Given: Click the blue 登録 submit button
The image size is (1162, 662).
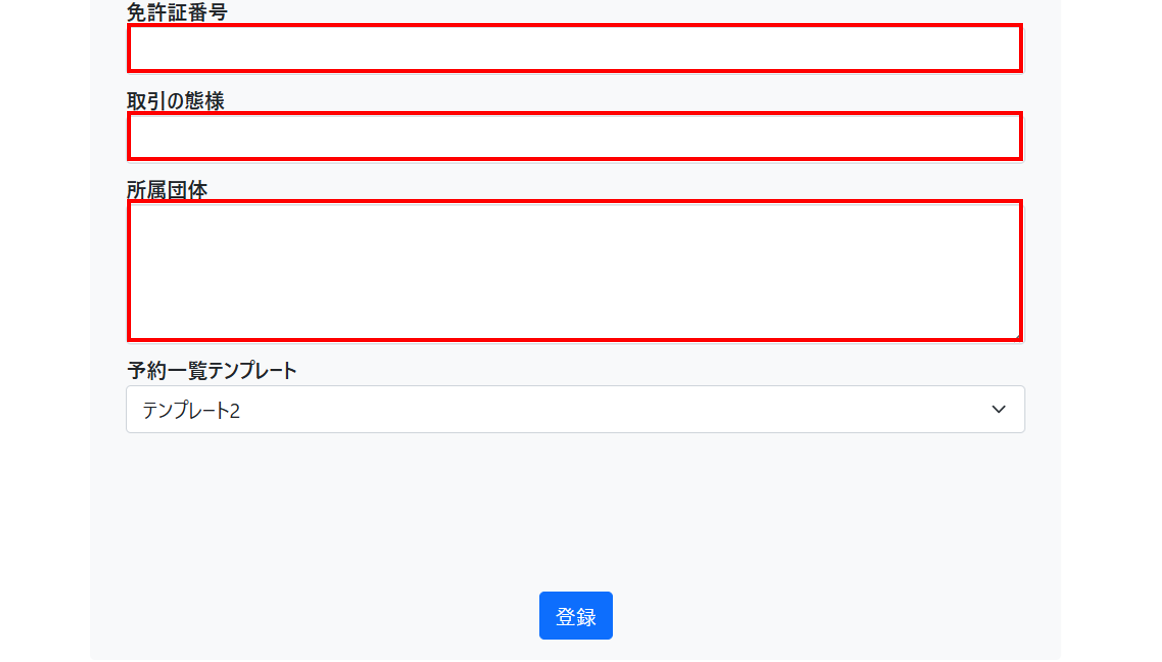Looking at the screenshot, I should pos(575,615).
